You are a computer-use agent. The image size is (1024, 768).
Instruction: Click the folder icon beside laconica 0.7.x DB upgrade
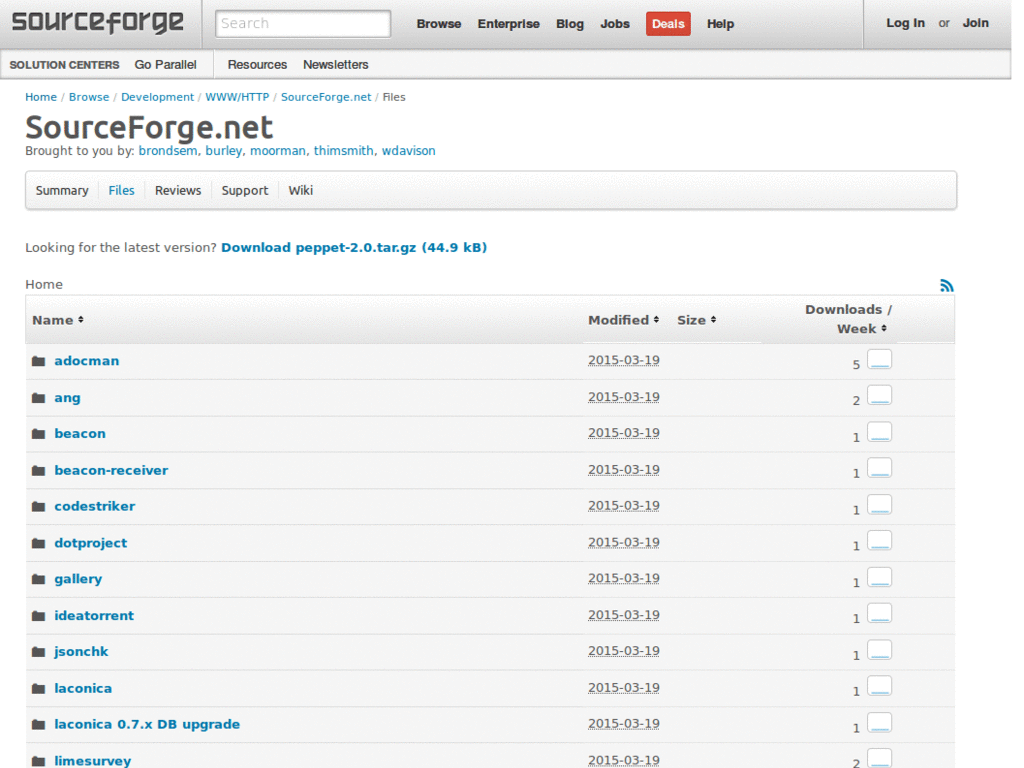point(39,724)
